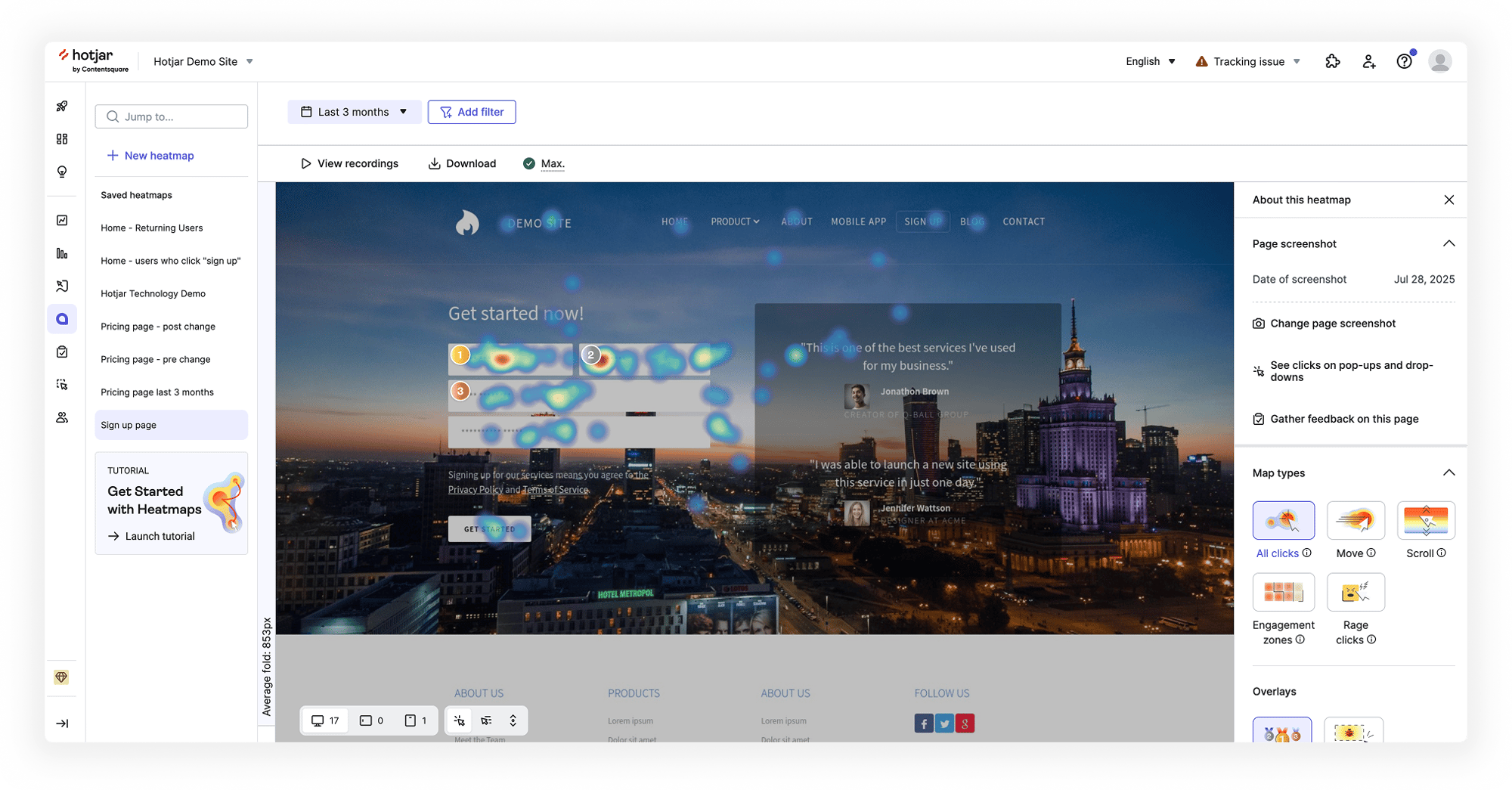Click the surveys clipboard icon in sidebar
The image size is (1512, 790).
[x=62, y=352]
